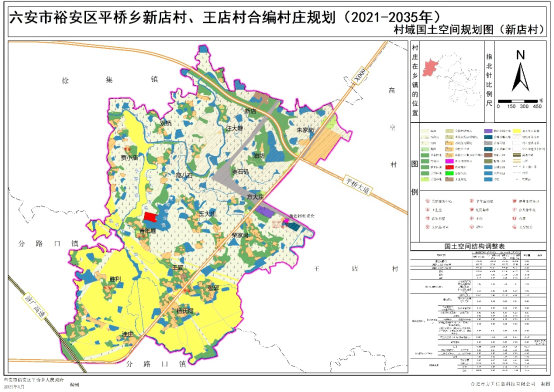The height and width of the screenshot is (392, 554).
Task: Click the map scale bar
Action: click(518, 101)
